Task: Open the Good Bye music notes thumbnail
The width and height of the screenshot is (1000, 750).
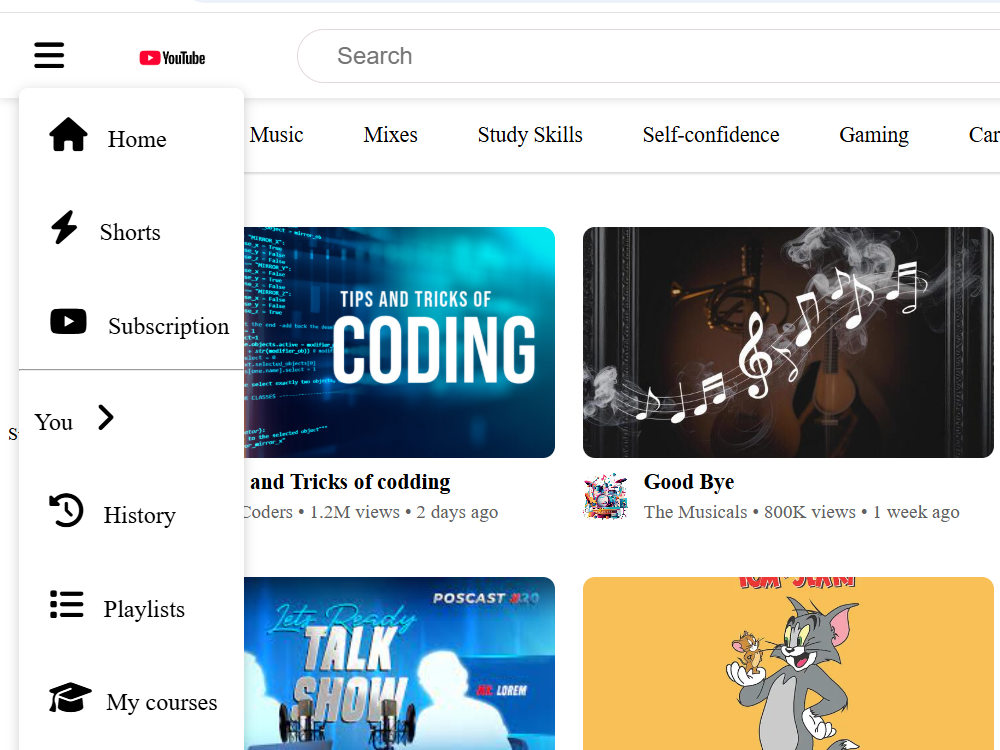Action: click(x=788, y=342)
